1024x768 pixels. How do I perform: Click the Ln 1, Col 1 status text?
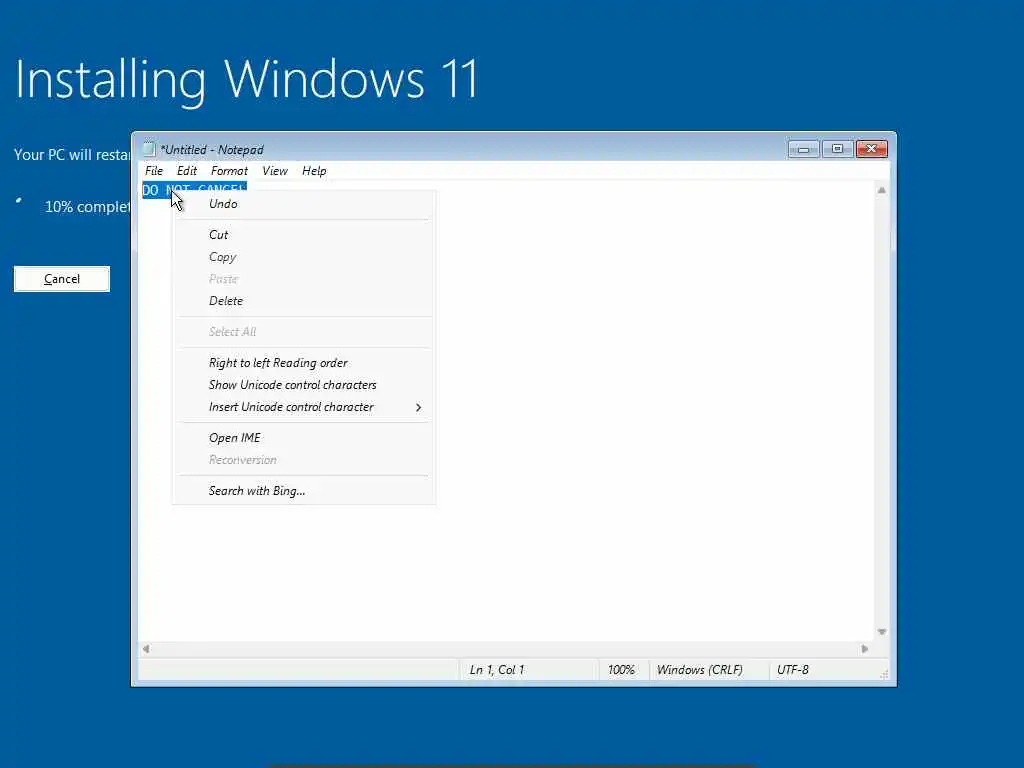click(497, 670)
